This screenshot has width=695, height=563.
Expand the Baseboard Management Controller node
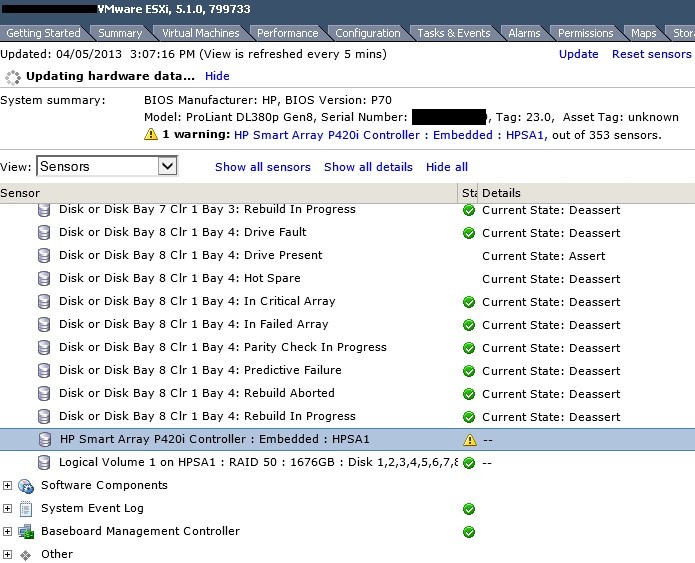7,532
